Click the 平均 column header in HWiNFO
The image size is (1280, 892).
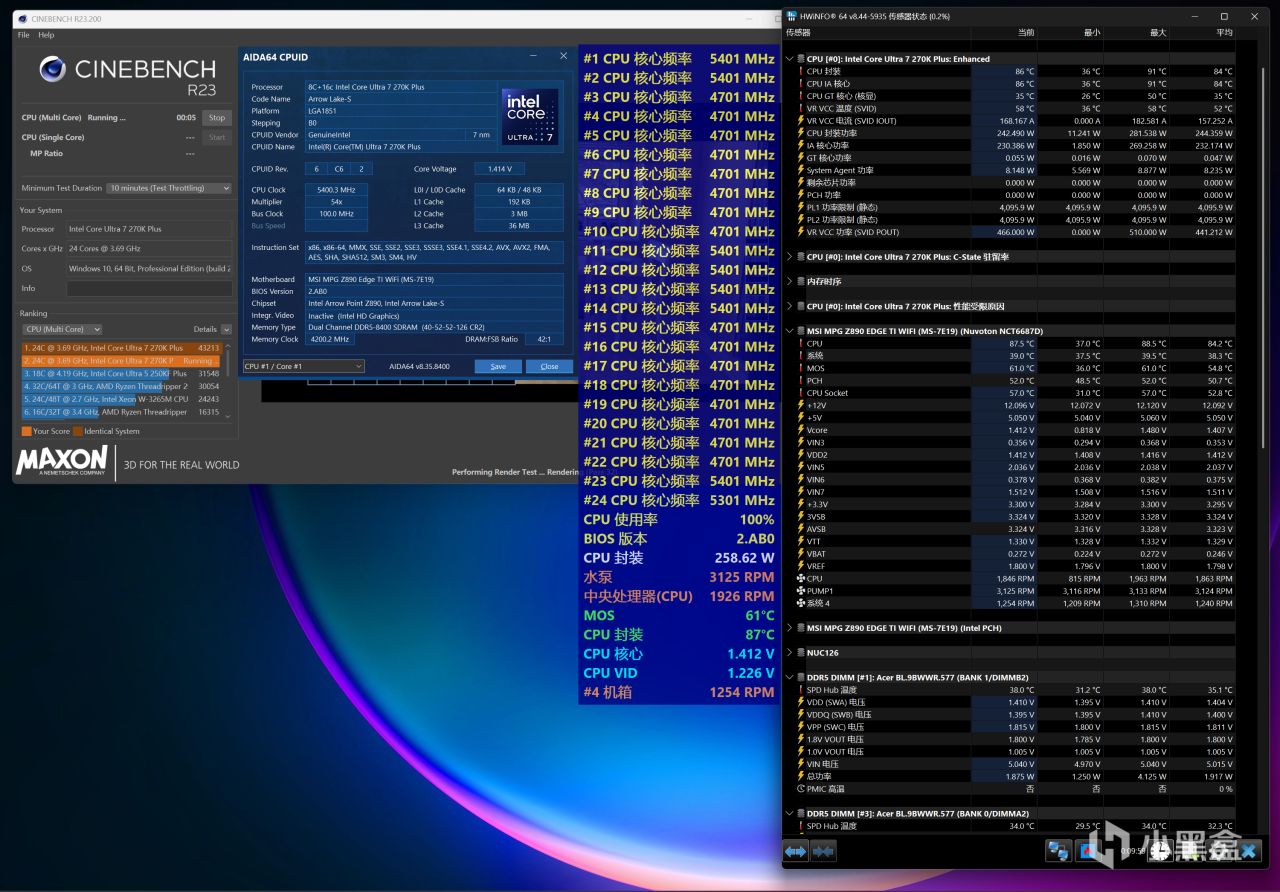point(1224,33)
